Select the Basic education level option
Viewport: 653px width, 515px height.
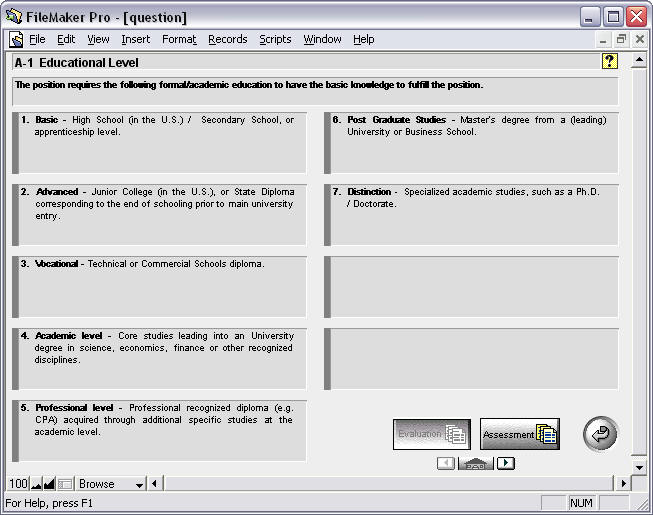[x=160, y=142]
